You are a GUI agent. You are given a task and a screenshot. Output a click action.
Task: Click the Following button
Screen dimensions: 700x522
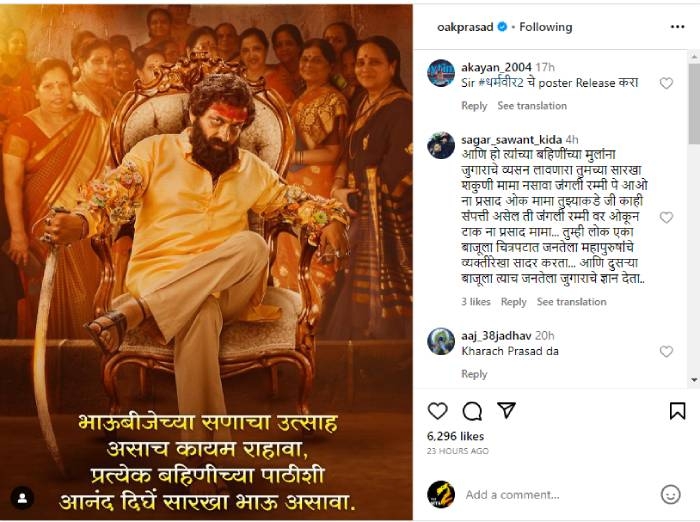(x=546, y=27)
